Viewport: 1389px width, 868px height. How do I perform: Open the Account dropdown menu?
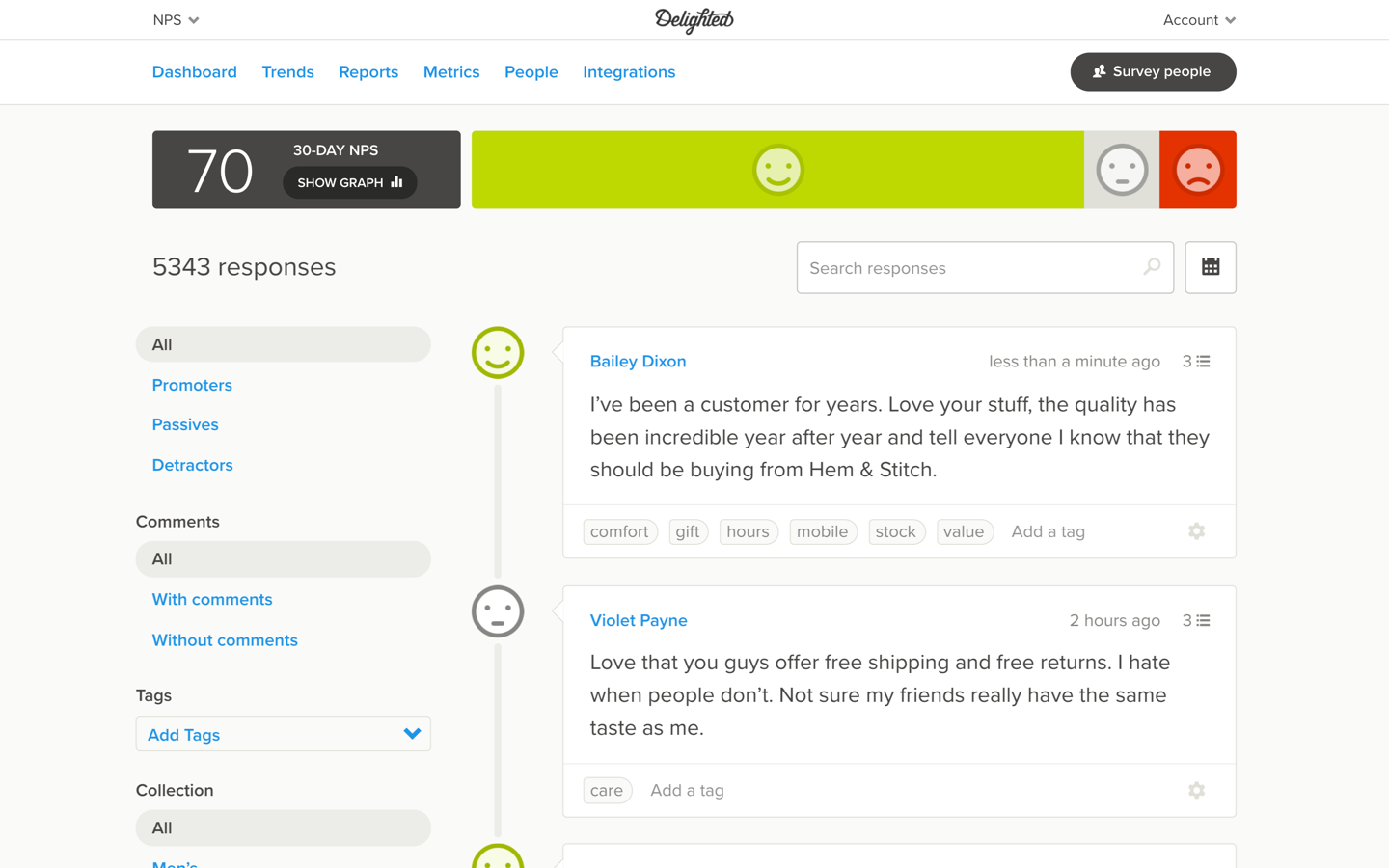pyautogui.click(x=1198, y=20)
